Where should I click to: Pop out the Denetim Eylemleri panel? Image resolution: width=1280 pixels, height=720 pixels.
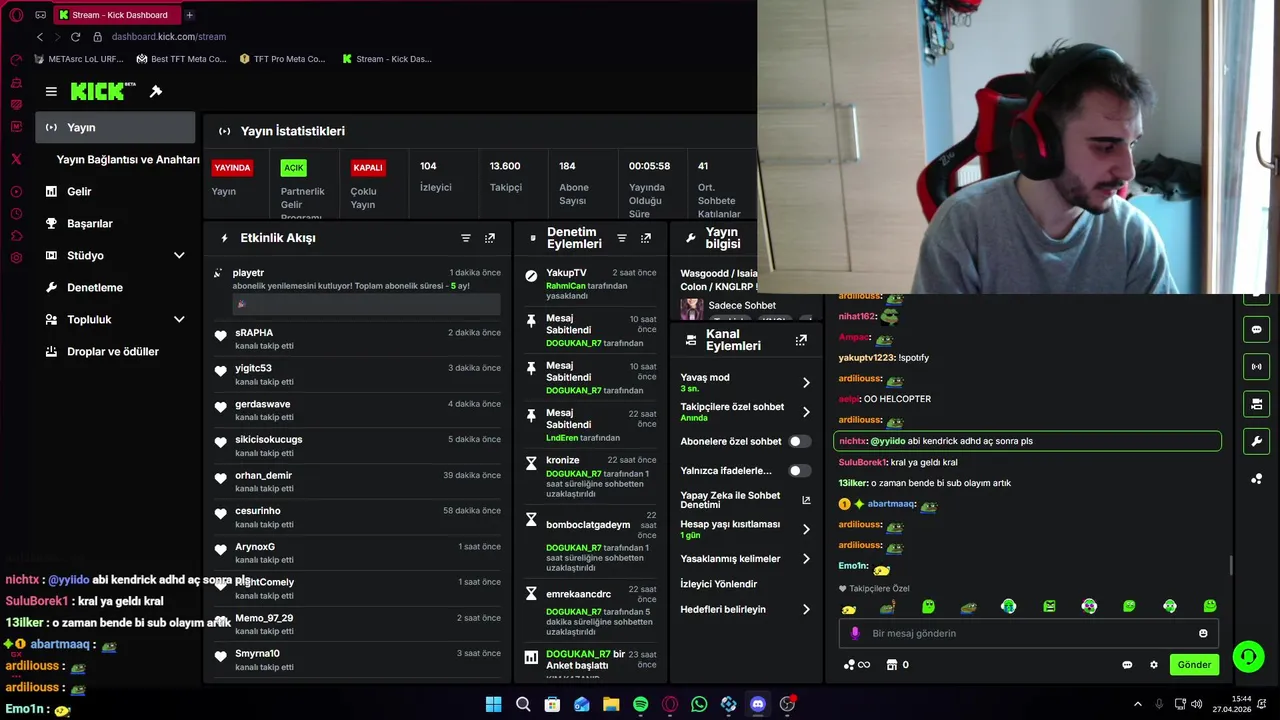(646, 238)
